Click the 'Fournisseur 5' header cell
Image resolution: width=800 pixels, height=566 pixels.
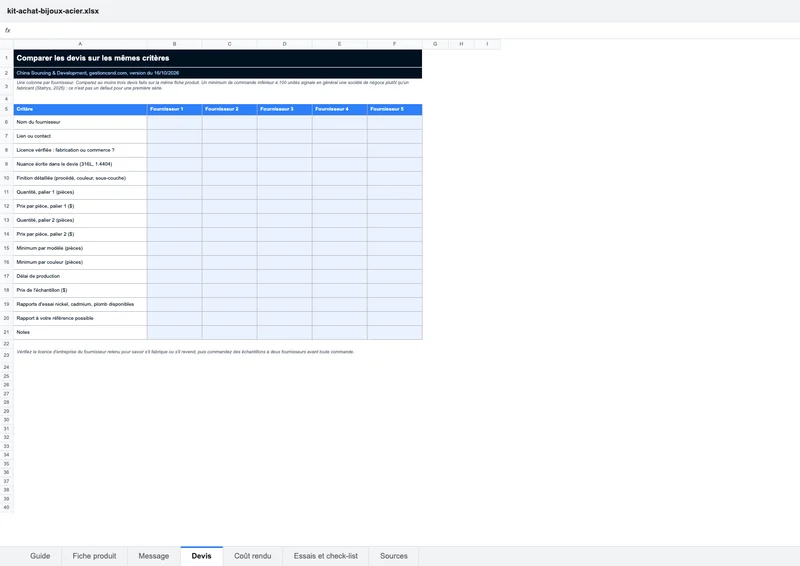pos(395,109)
